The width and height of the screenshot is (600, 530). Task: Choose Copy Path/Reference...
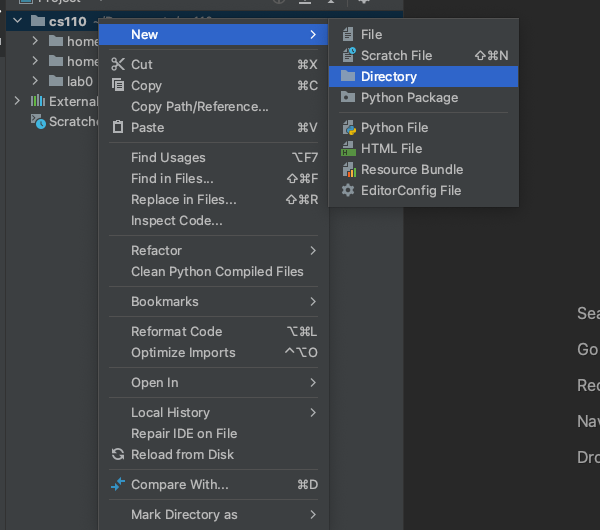pos(213,106)
